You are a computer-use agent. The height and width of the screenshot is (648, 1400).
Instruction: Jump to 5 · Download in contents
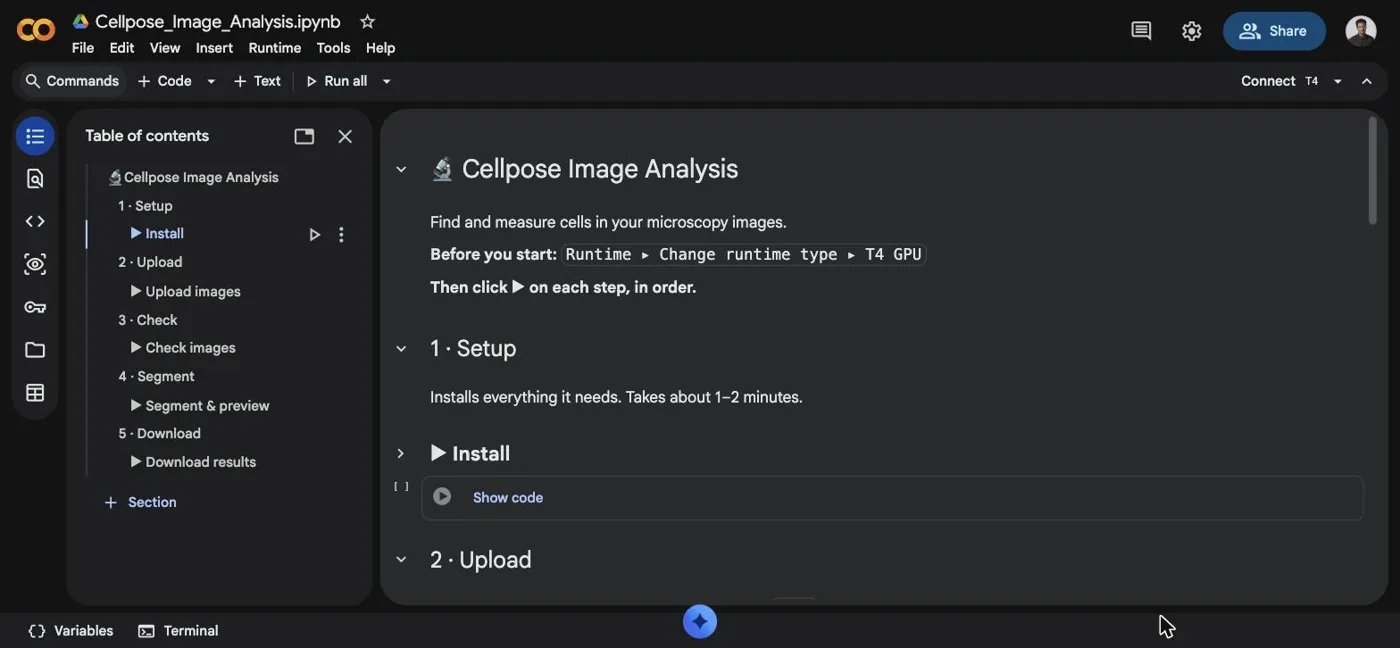(x=159, y=433)
